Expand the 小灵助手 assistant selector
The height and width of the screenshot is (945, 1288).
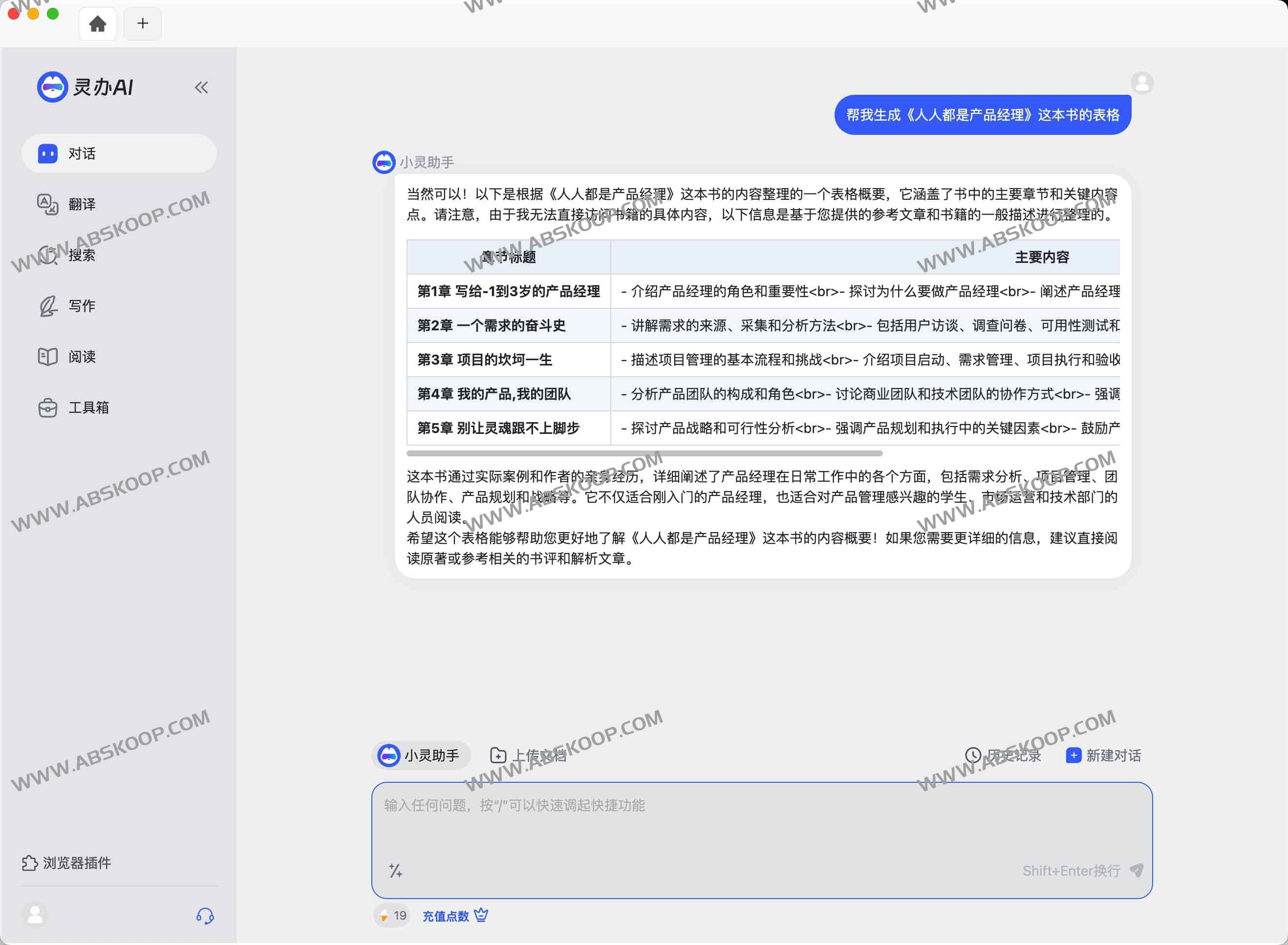420,755
